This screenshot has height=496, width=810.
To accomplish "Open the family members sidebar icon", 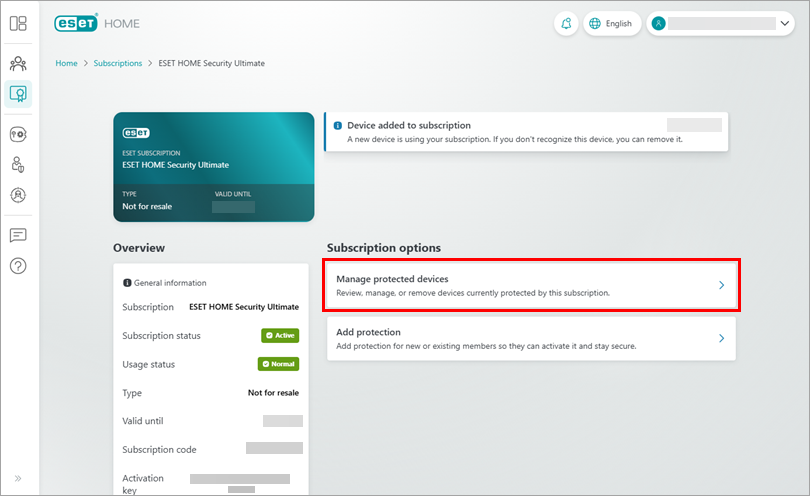I will (x=18, y=64).
